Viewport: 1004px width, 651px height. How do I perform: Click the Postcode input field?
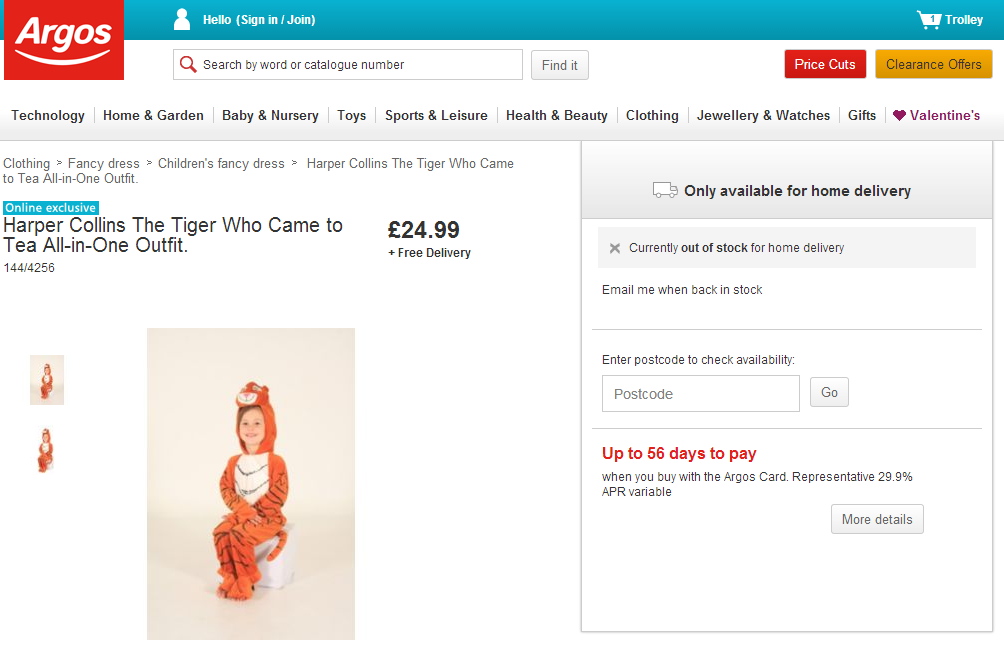[x=700, y=394]
